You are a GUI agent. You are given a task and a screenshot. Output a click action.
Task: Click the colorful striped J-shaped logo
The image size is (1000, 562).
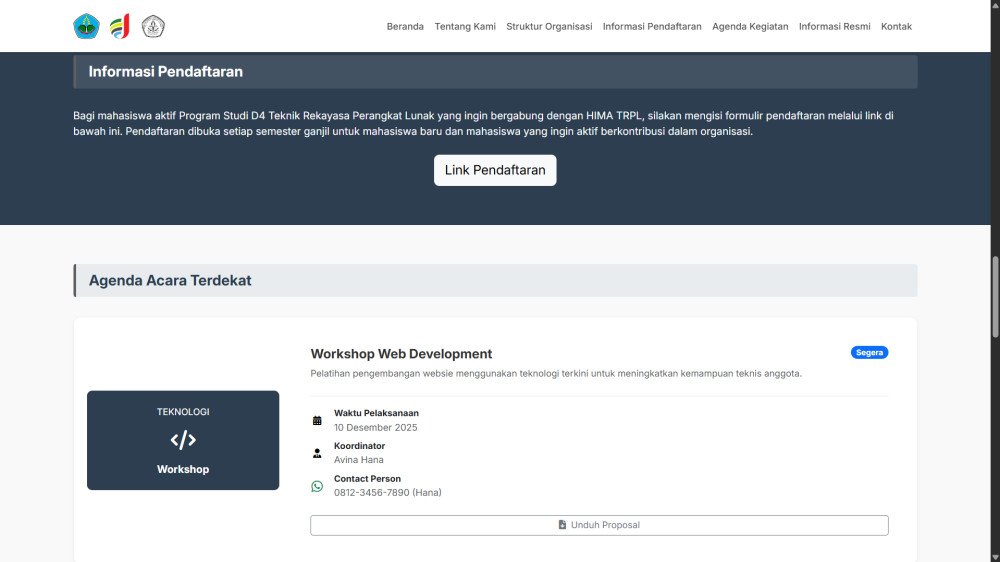coord(119,27)
